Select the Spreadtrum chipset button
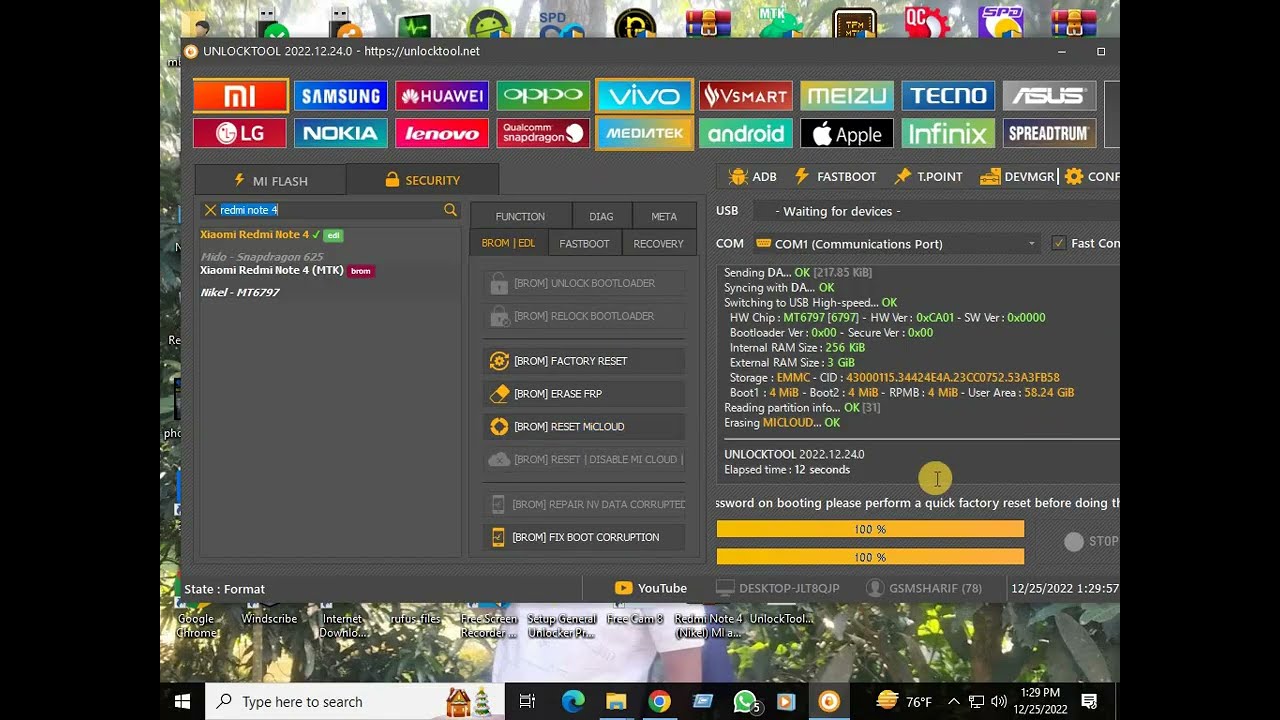Viewport: 1280px width, 720px height. [1049, 133]
